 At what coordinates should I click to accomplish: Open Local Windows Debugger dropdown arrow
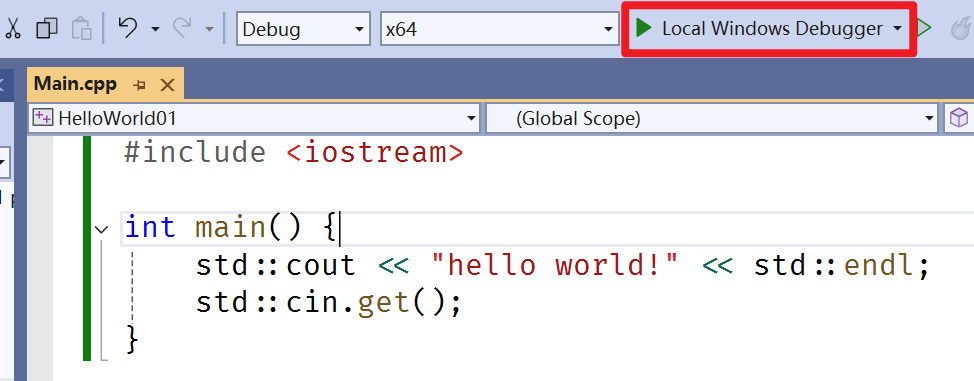[x=897, y=29]
